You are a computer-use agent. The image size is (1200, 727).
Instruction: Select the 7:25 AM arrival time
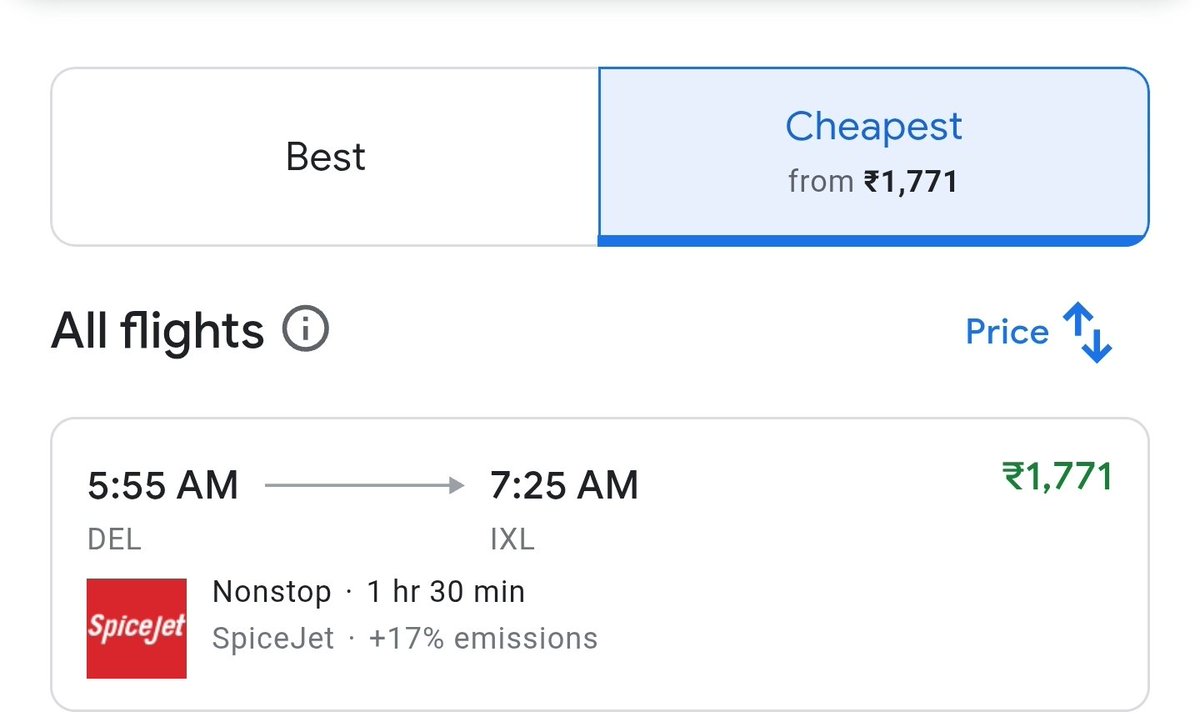click(x=564, y=486)
